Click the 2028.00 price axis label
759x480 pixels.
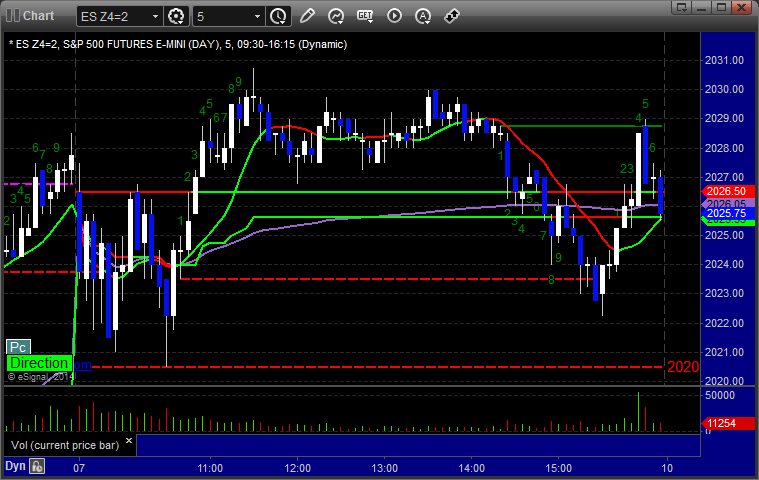(724, 148)
